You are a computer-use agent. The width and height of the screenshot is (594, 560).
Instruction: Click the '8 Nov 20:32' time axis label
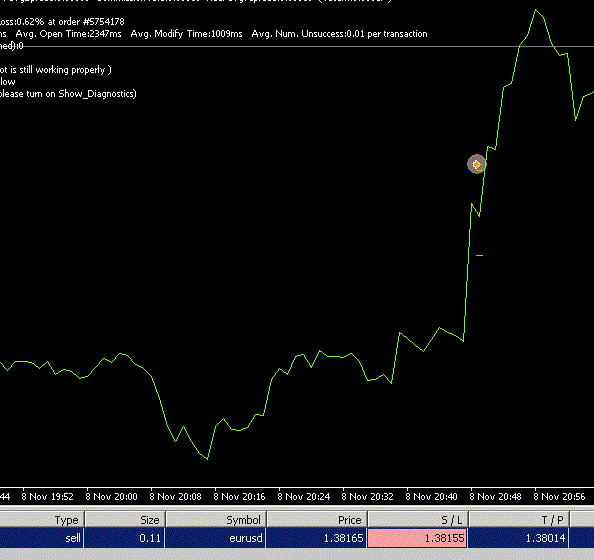[x=367, y=496]
